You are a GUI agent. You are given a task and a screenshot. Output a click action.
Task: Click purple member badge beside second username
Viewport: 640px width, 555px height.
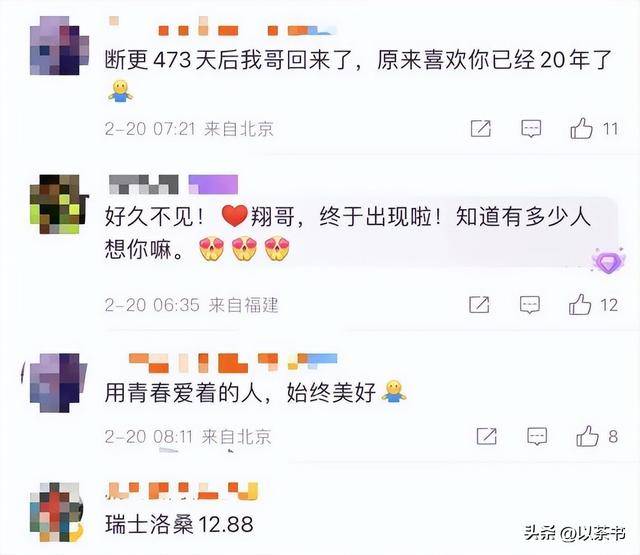tap(213, 184)
